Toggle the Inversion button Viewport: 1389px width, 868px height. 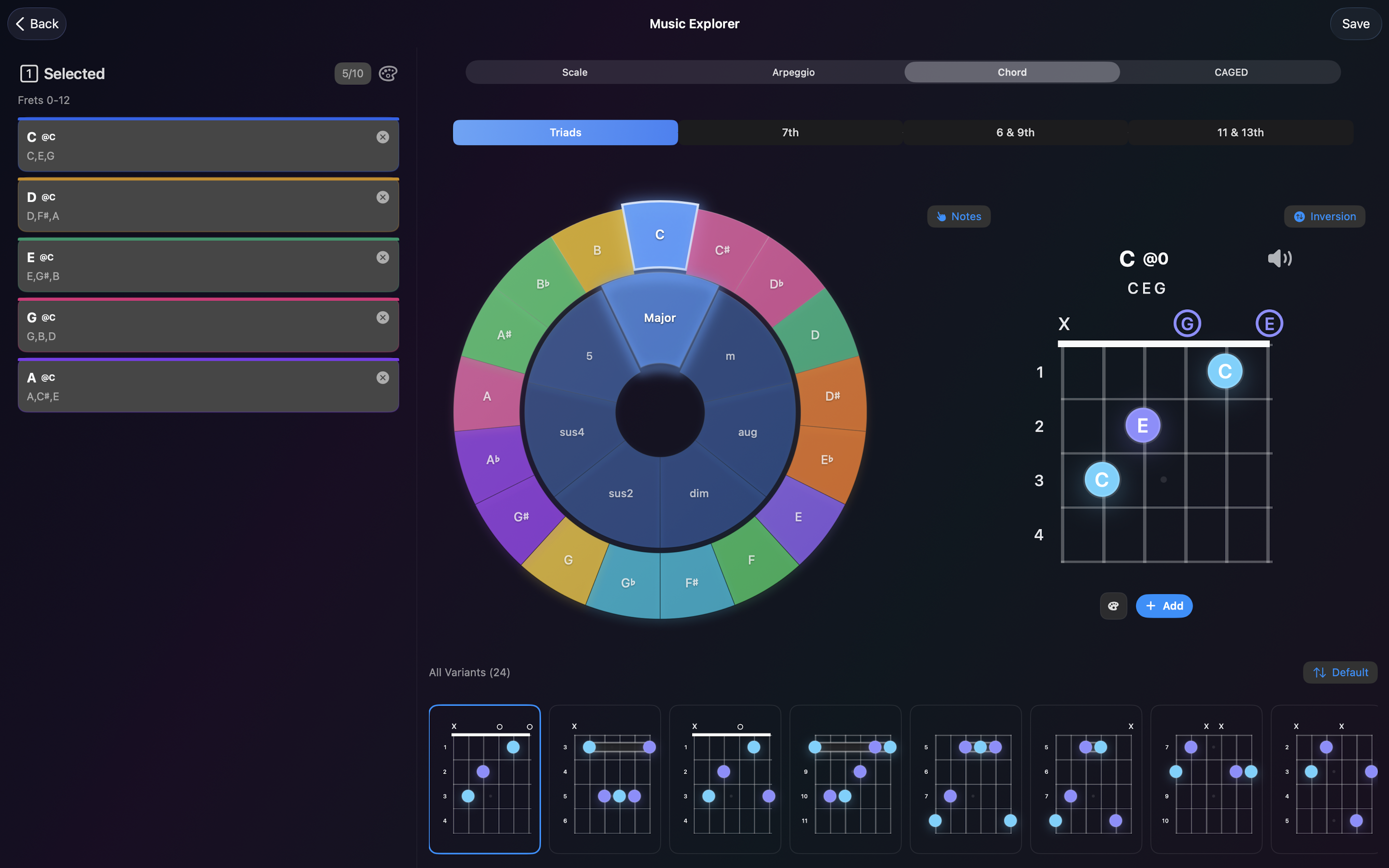tap(1324, 217)
